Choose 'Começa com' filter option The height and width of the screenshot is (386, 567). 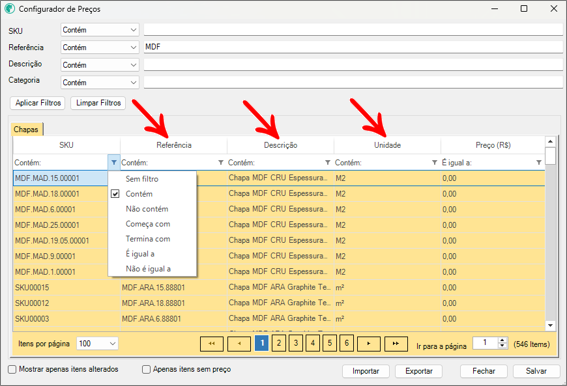(x=152, y=224)
